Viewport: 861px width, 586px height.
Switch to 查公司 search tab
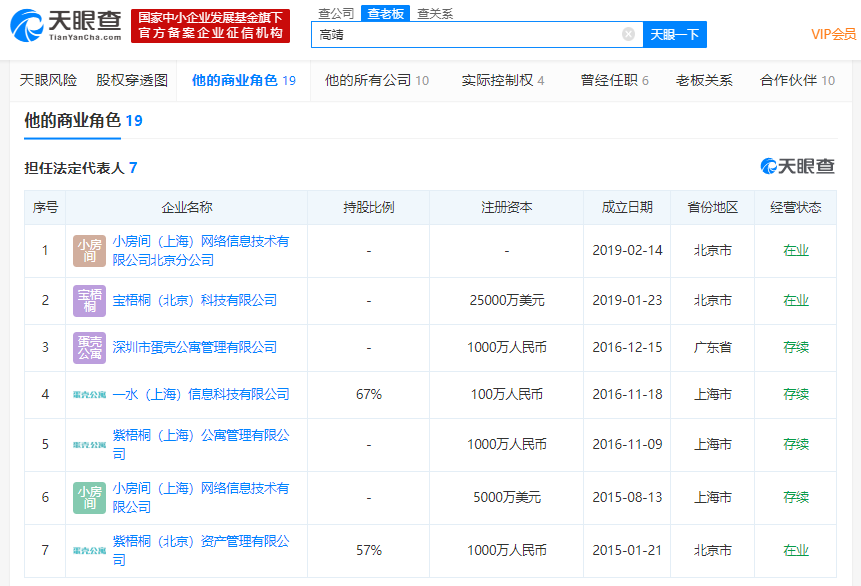point(335,13)
